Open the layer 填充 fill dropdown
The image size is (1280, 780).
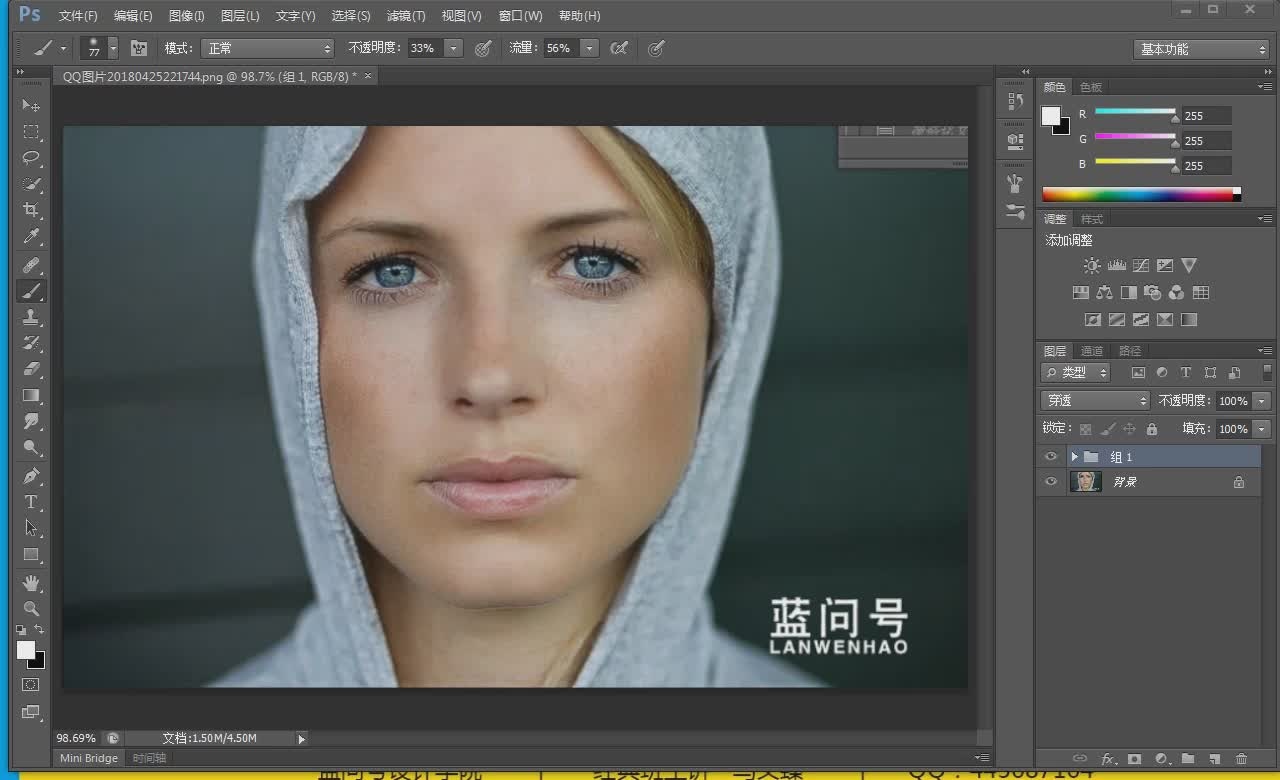coord(1262,429)
